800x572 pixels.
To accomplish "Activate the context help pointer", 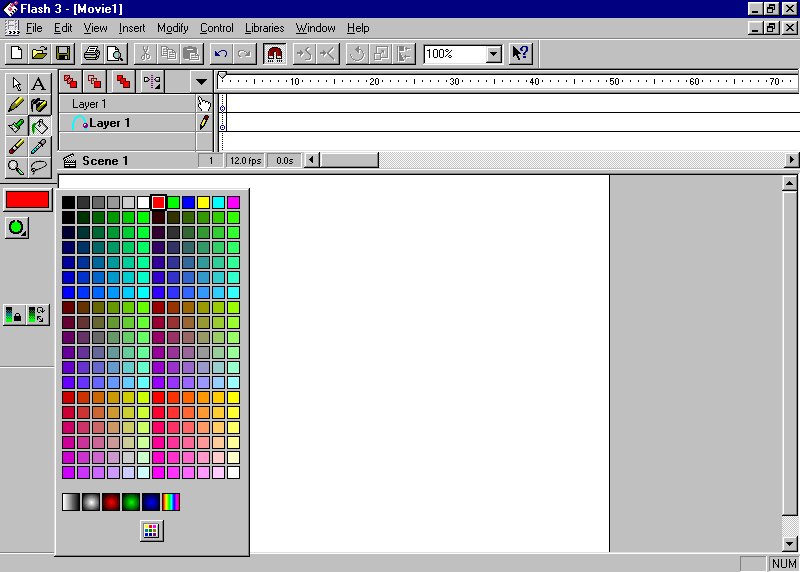I will [x=520, y=54].
